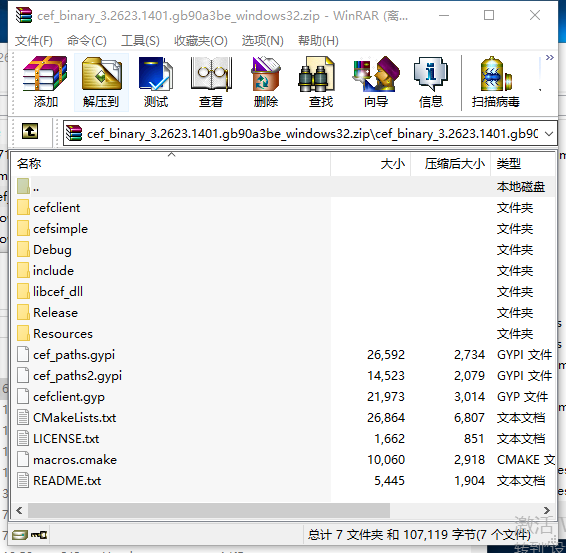Click the horizontal scrollbar thumb

[x=209, y=510]
